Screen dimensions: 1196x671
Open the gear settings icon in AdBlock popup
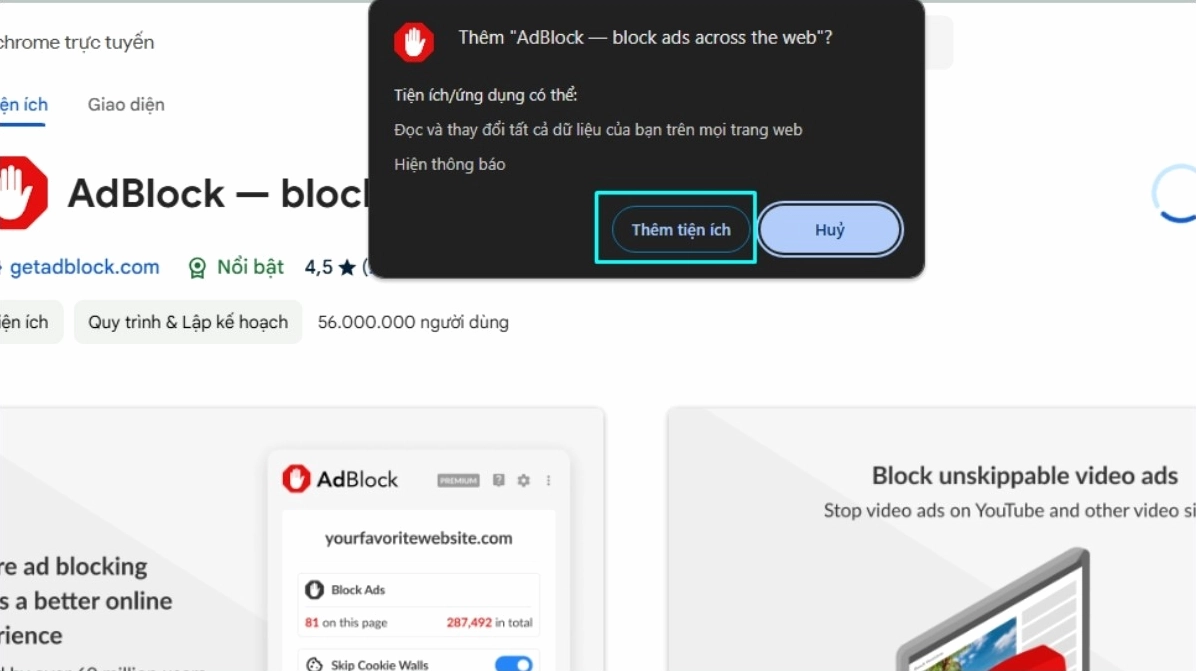tap(523, 480)
